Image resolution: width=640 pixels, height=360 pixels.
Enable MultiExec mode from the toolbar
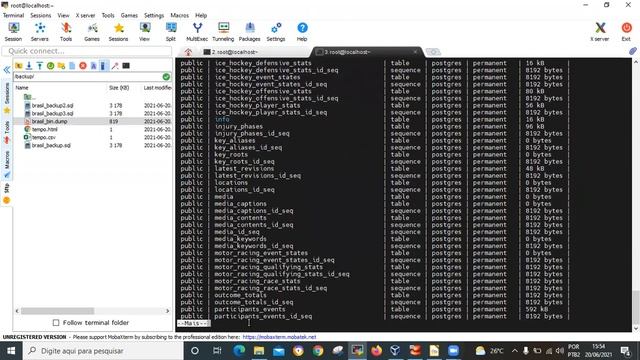click(197, 32)
